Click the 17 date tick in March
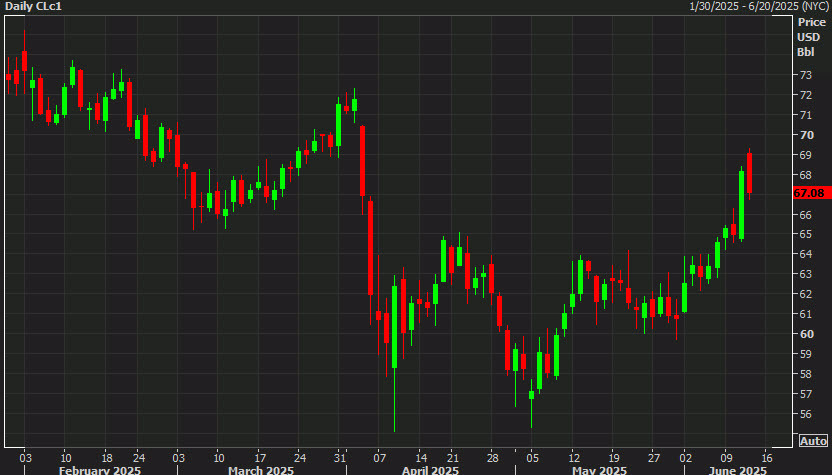Viewport: 832px width, 475px height. click(x=260, y=457)
